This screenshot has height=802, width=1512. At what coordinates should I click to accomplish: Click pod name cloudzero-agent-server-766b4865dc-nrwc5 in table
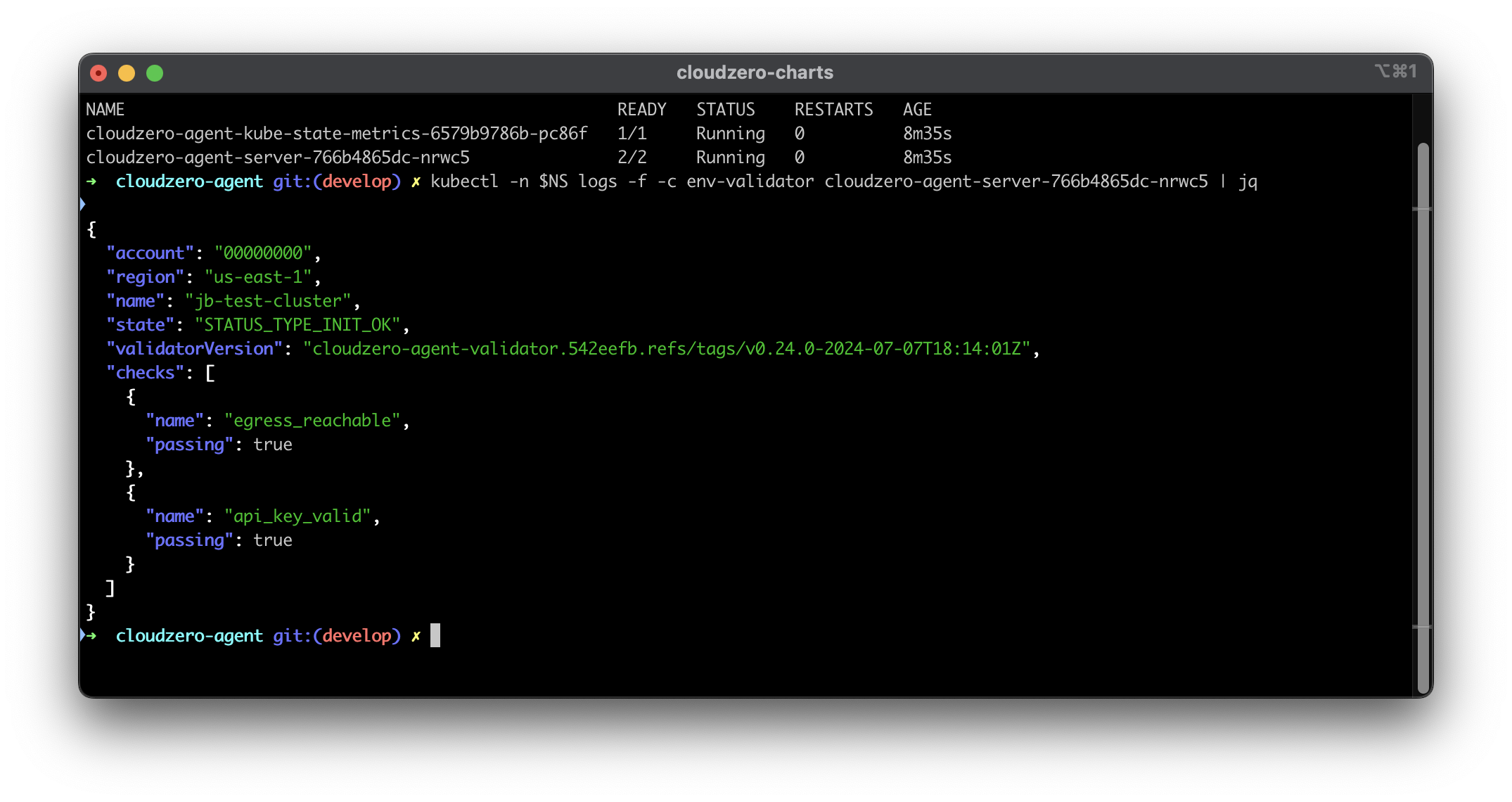pyautogui.click(x=278, y=158)
